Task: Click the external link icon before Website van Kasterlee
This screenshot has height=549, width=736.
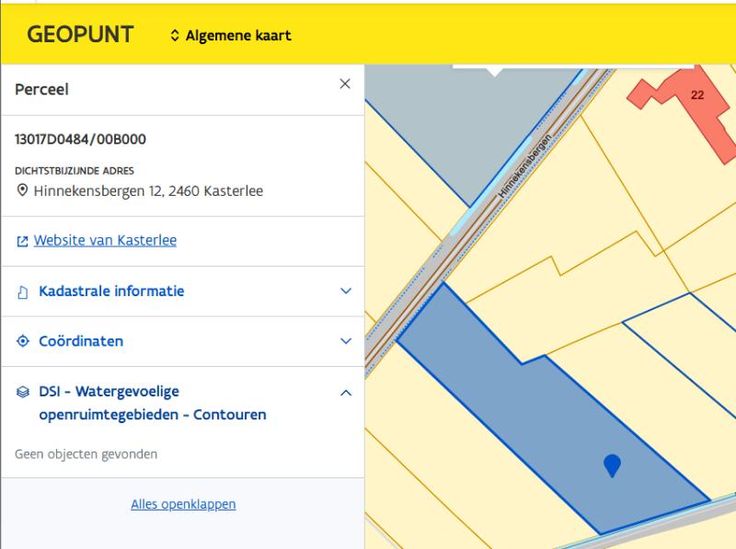Action: [x=22, y=241]
